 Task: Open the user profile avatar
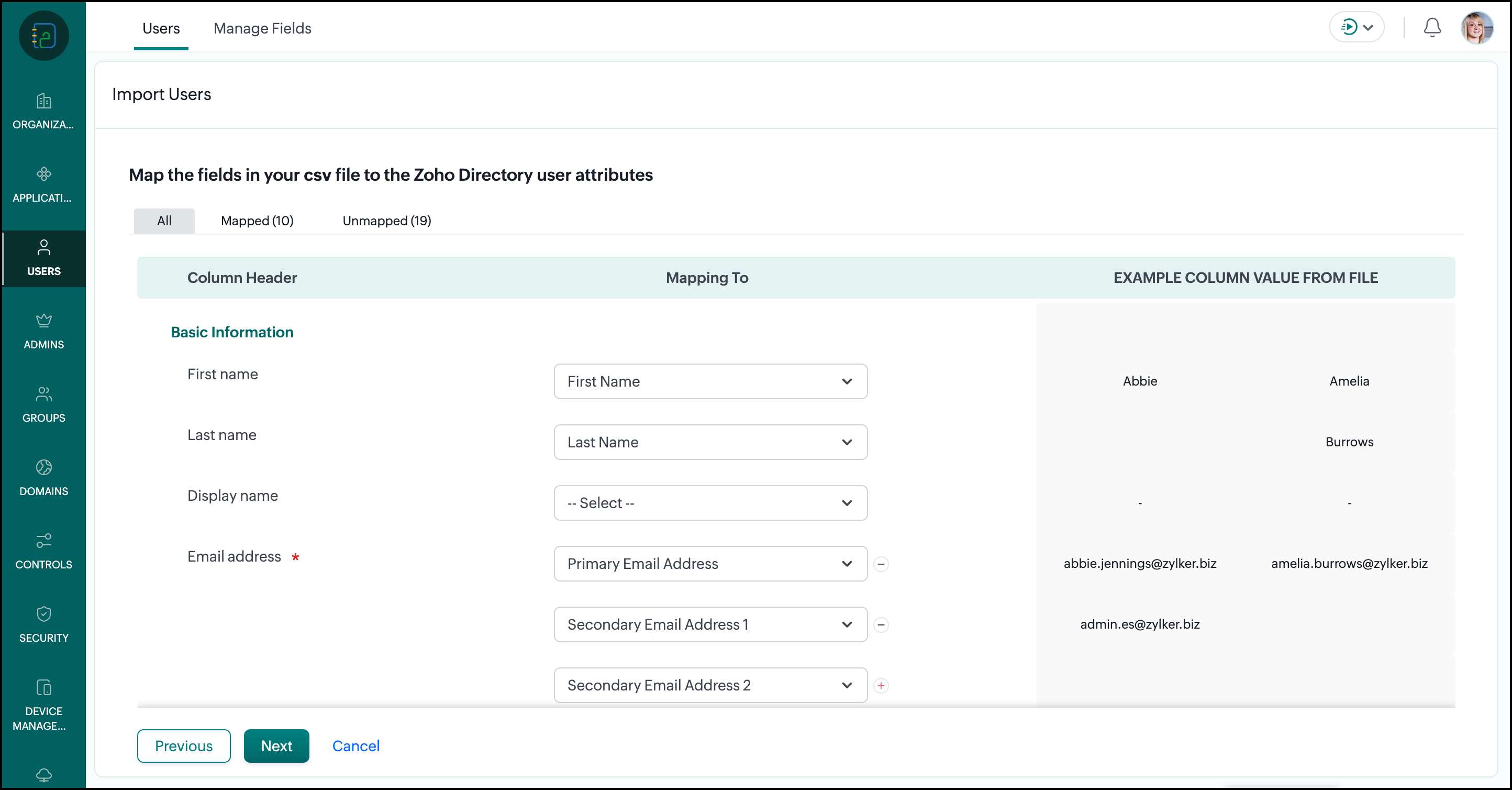coord(1476,28)
